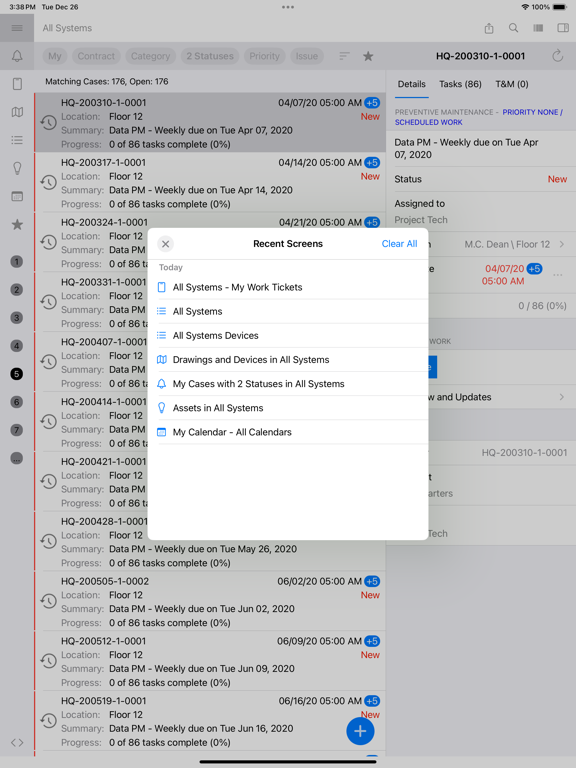Select case HQ-200505-1-0002 in list

point(210,601)
